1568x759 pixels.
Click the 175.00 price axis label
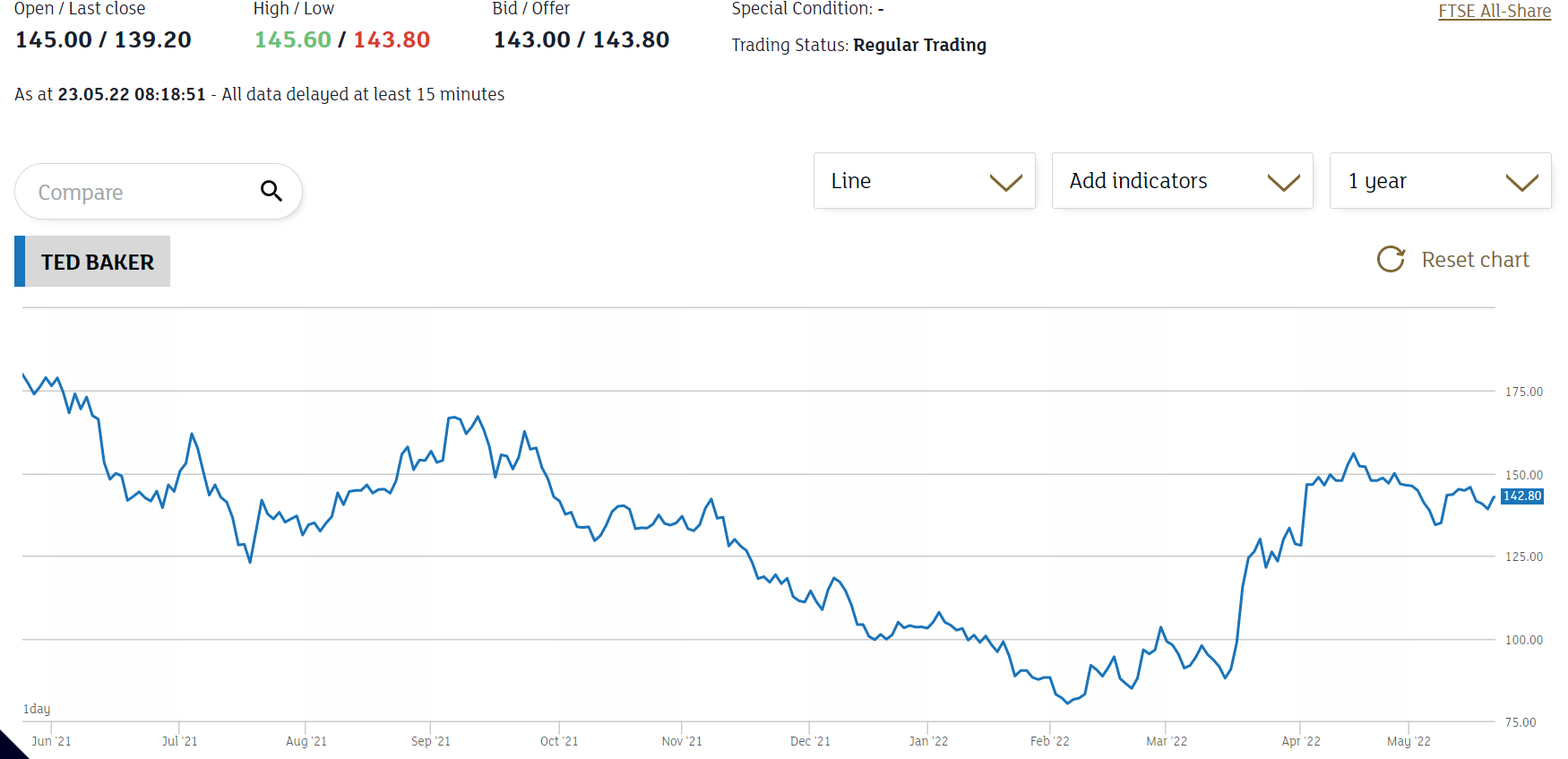click(1523, 392)
